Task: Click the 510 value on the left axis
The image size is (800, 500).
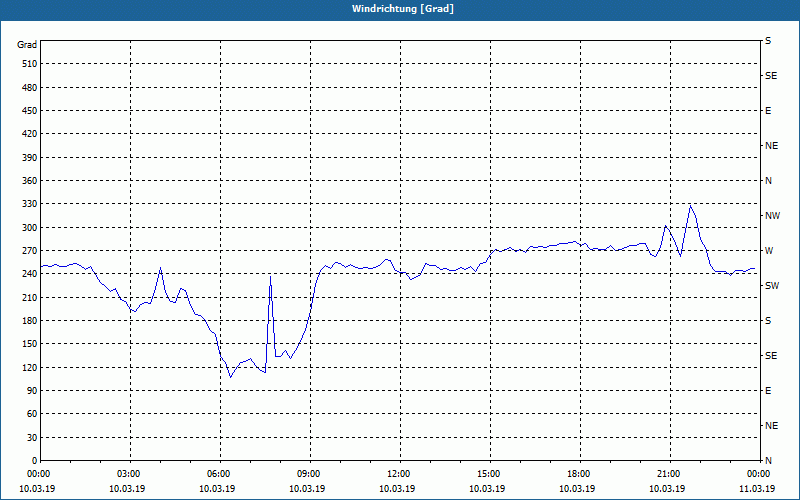Action: click(30, 64)
